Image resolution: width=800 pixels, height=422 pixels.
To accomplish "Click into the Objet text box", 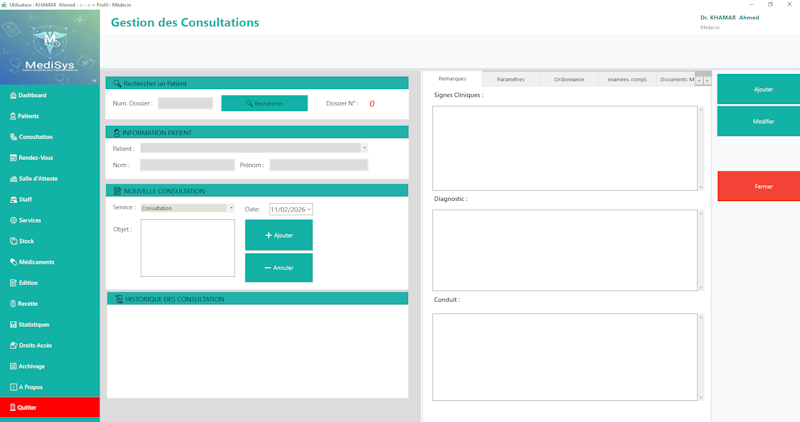I will 188,248.
